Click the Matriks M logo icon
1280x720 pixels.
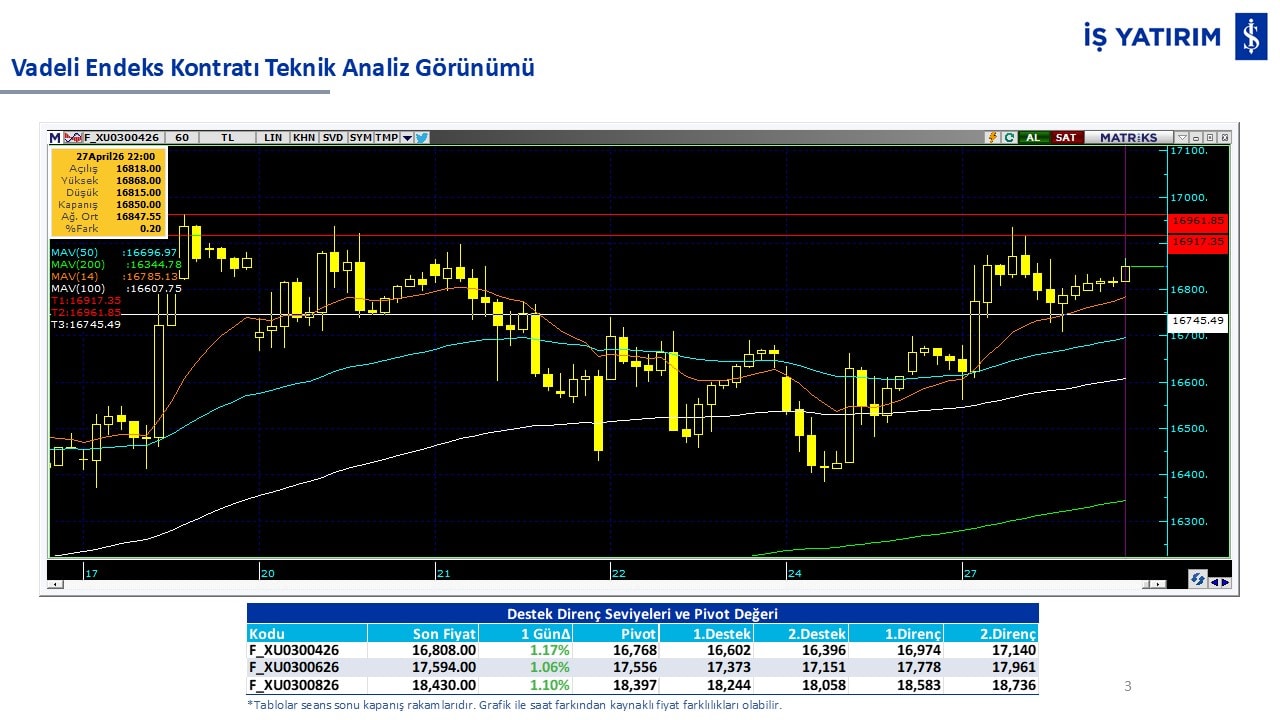(x=55, y=138)
